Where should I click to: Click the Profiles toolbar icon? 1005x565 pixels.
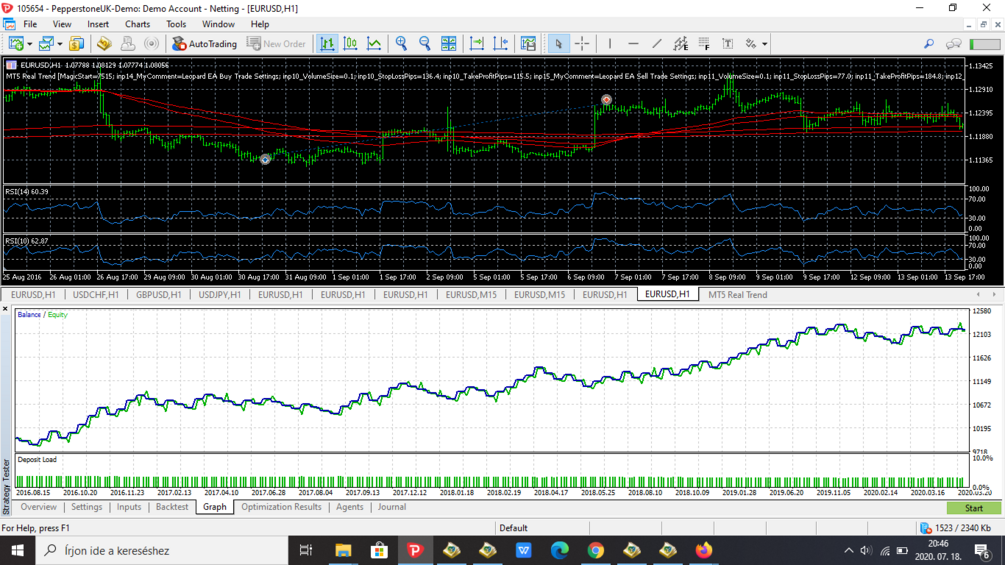coord(46,44)
